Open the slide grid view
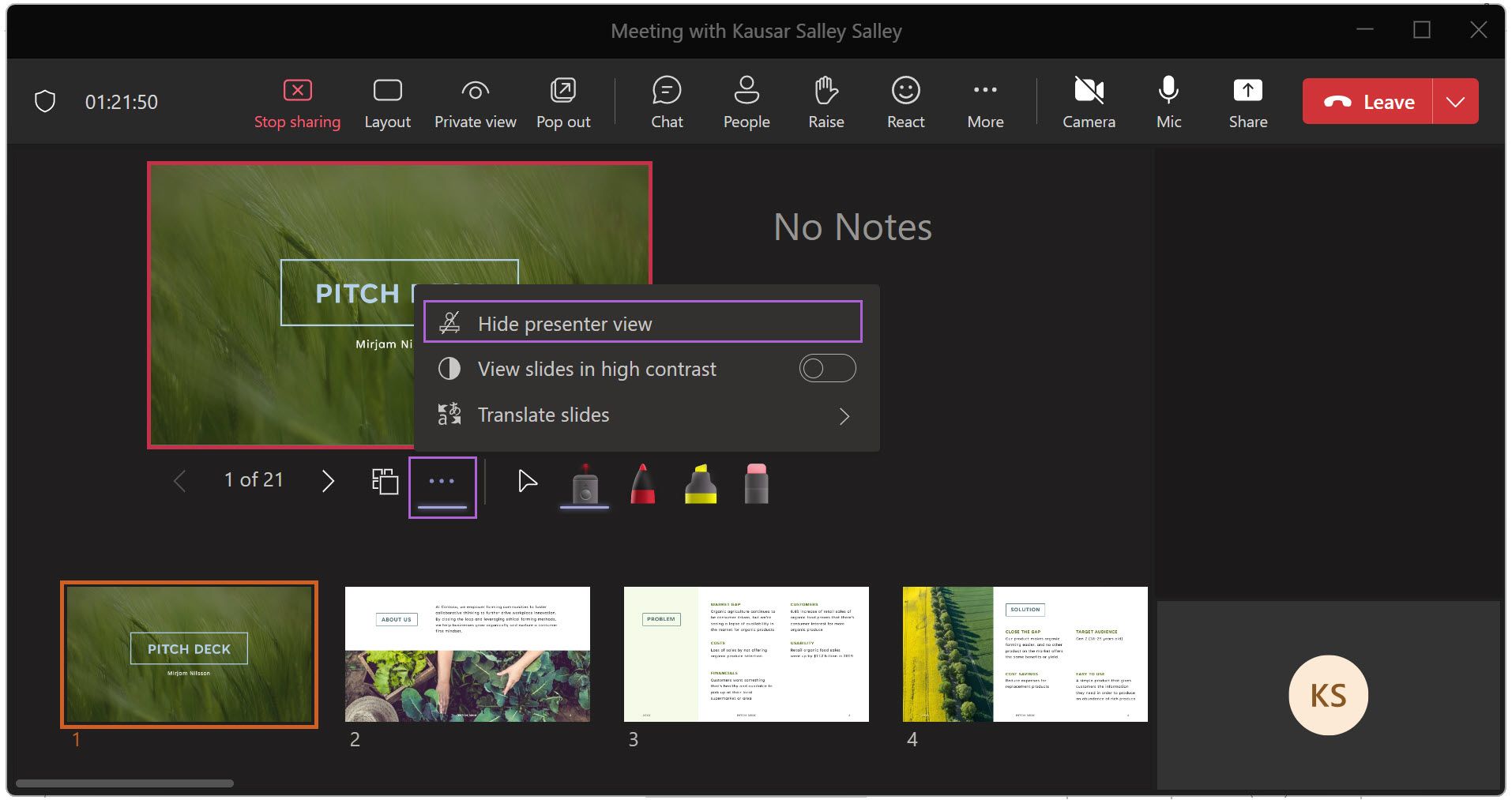1512x800 pixels. click(385, 480)
